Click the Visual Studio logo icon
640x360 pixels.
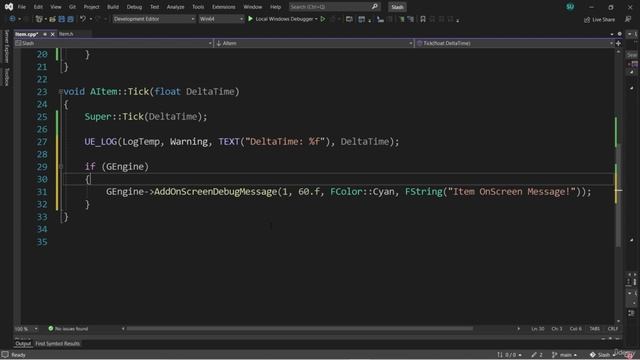pyautogui.click(x=9, y=7)
